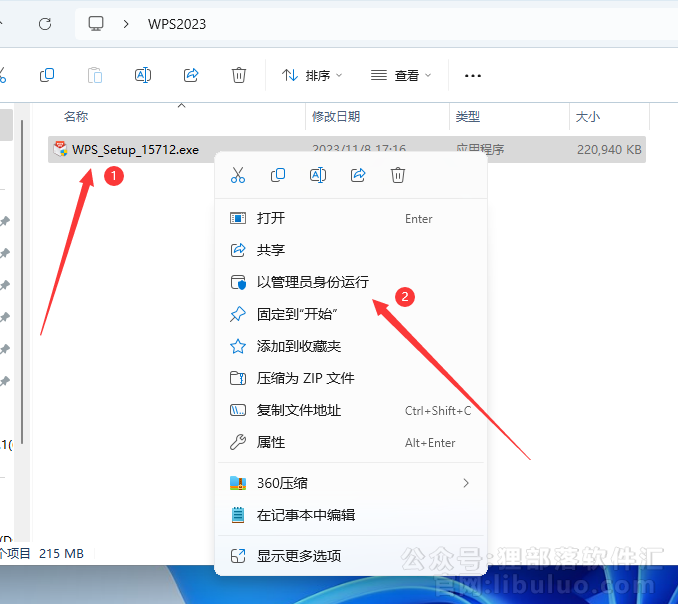Expand the 360压缩 submenu arrow

point(466,483)
